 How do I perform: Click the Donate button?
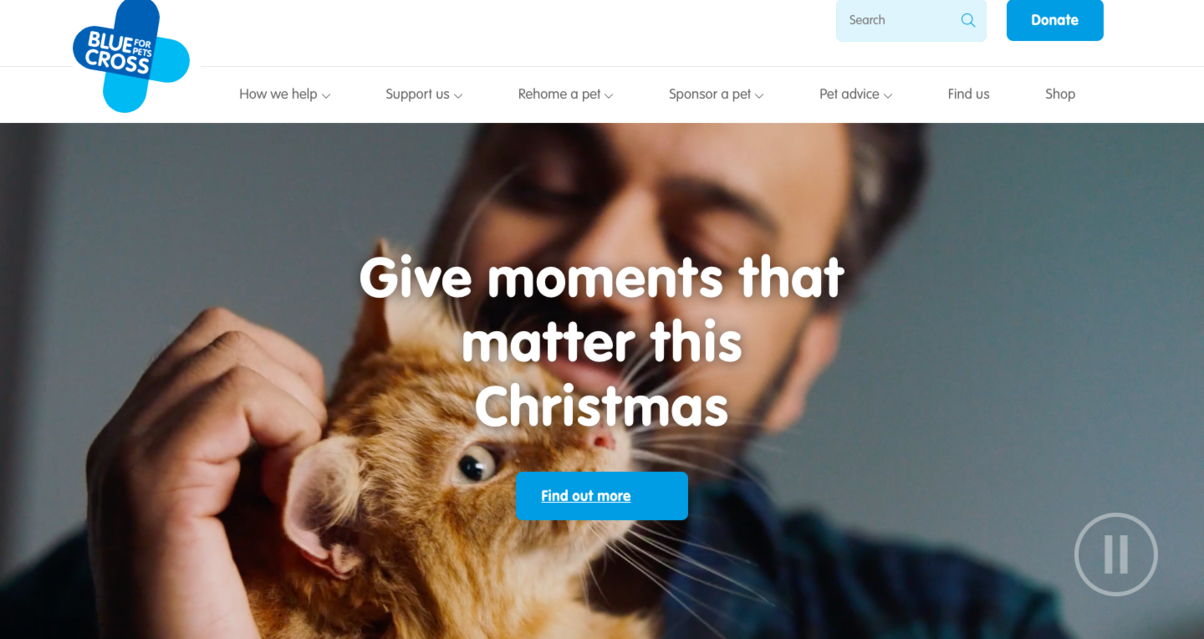pos(1055,20)
